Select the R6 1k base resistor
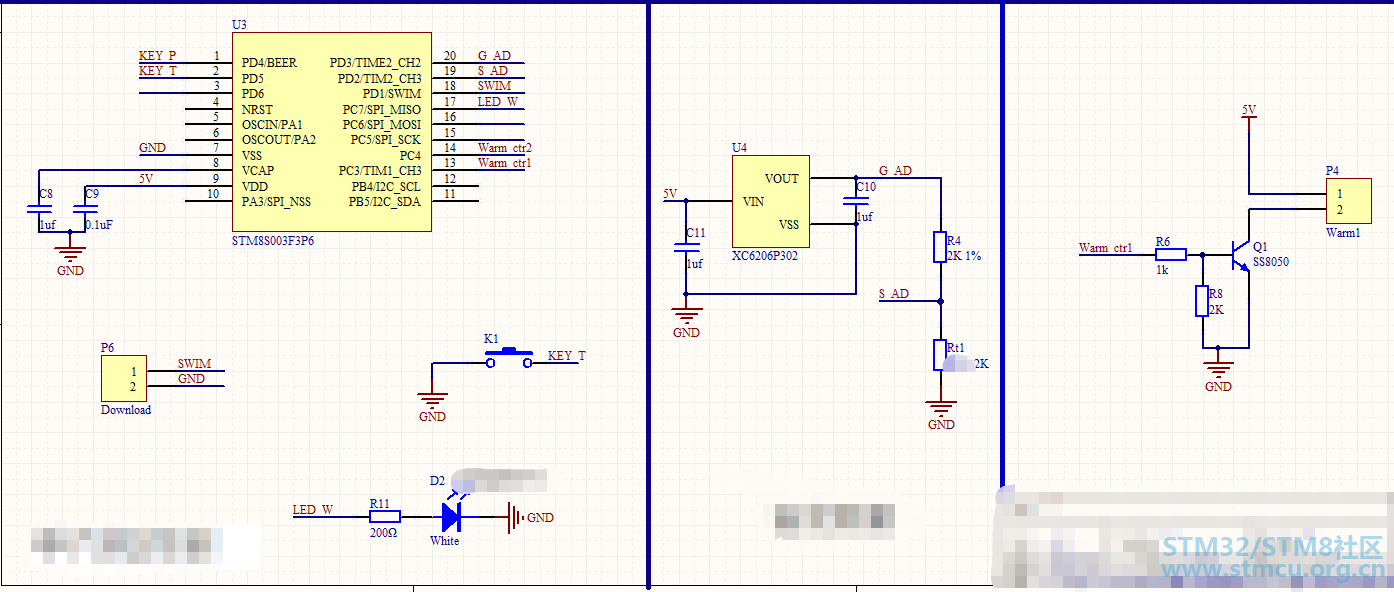This screenshot has height=592, width=1394. (1171, 255)
